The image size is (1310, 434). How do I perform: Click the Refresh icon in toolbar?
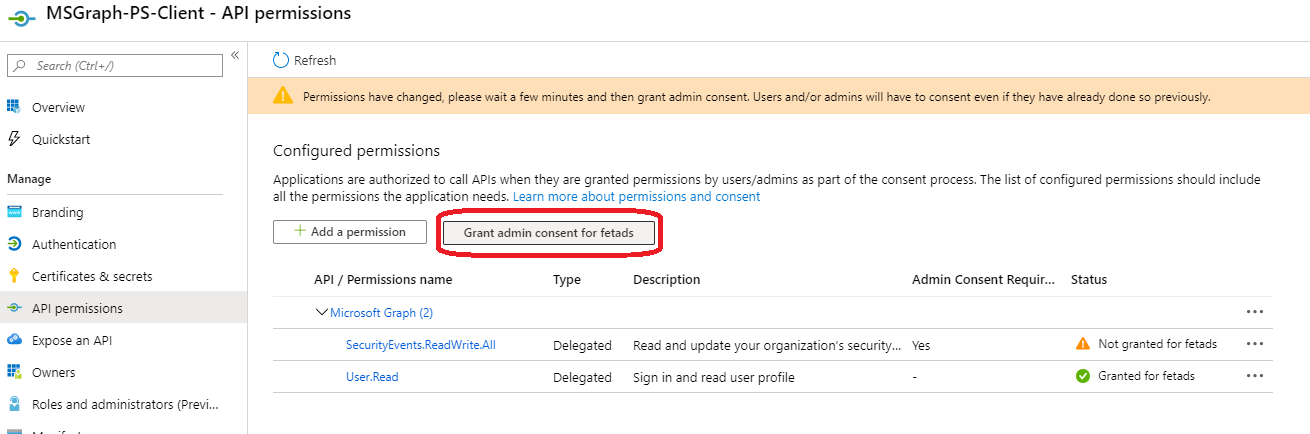point(281,61)
